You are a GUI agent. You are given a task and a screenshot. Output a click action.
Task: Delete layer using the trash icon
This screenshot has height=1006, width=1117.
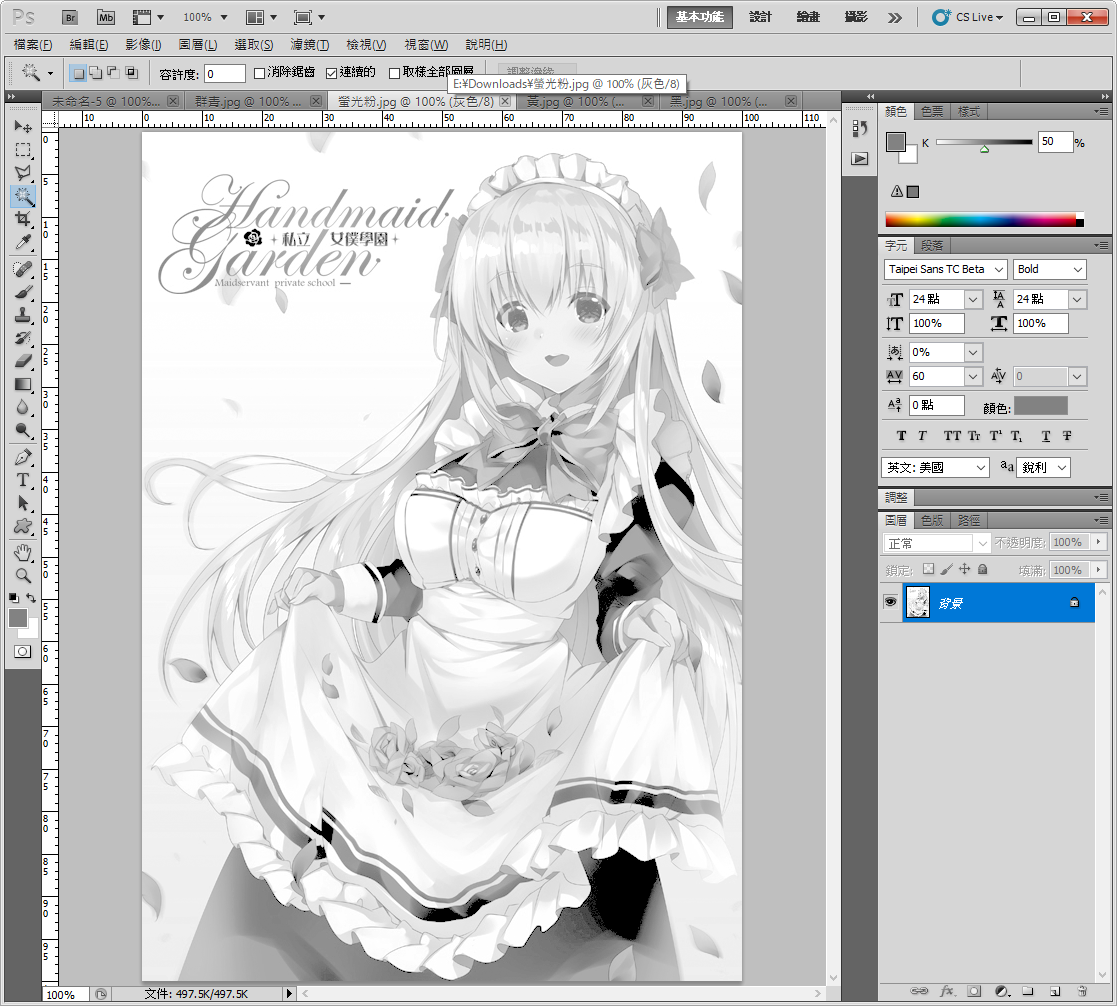coord(1081,991)
